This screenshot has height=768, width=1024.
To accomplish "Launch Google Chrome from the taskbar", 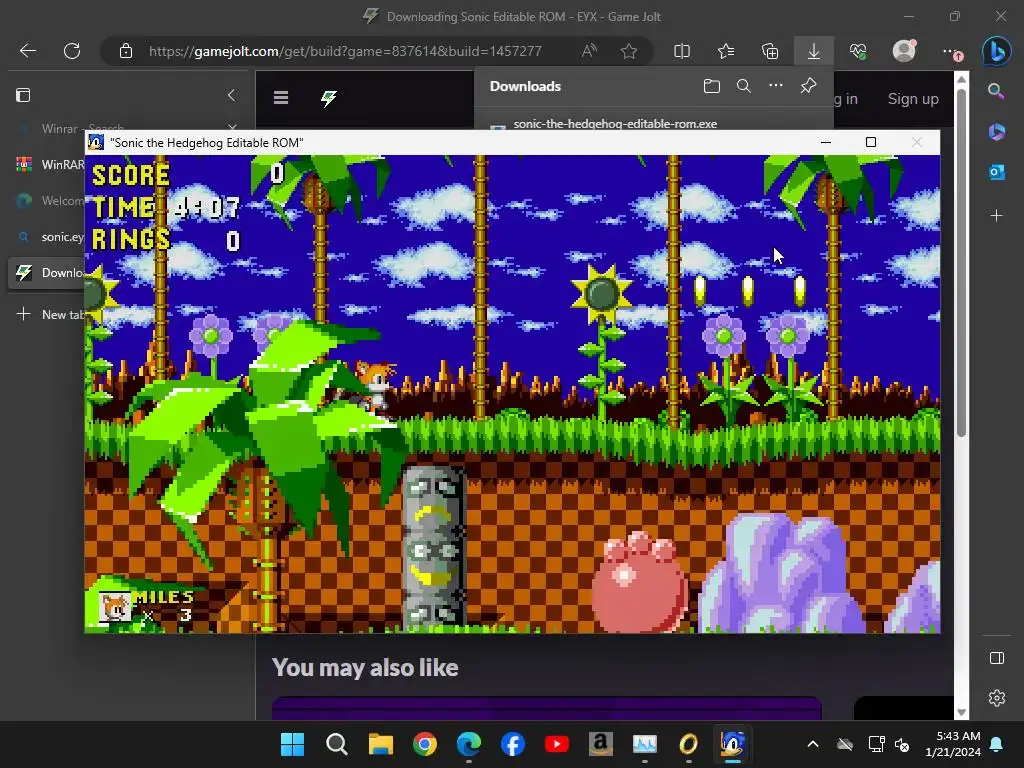I will pos(424,744).
